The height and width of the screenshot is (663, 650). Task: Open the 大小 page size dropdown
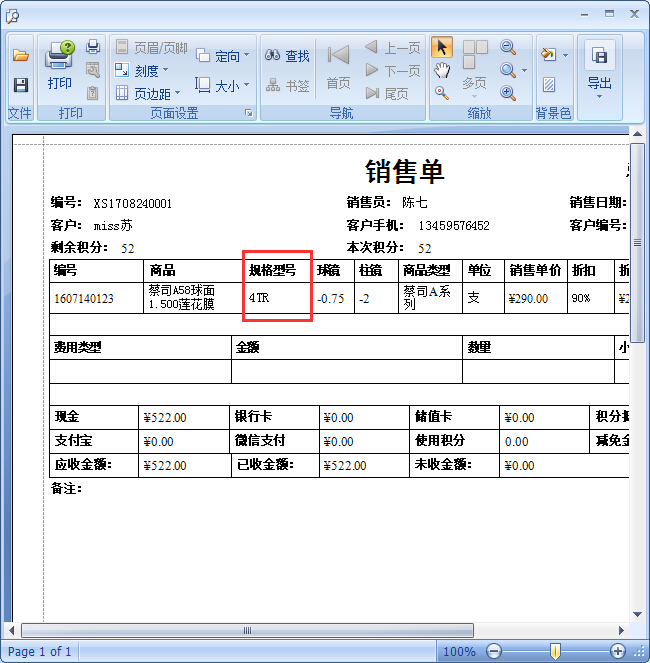222,86
